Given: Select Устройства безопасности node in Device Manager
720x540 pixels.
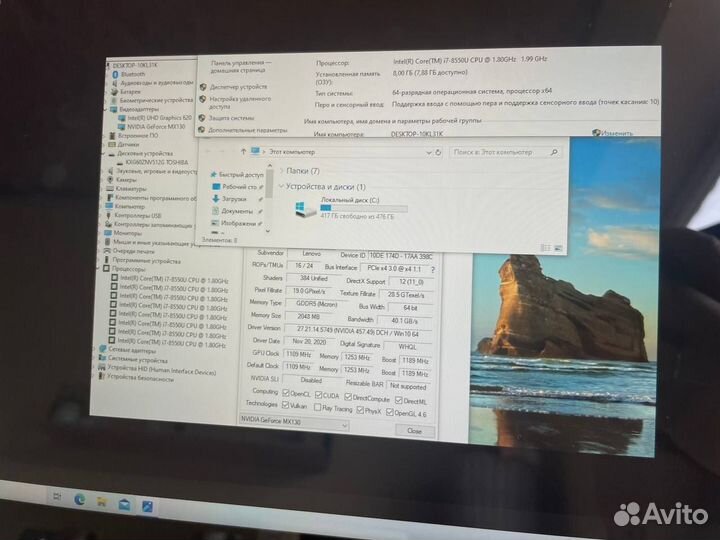Looking at the screenshot, I should [x=140, y=378].
